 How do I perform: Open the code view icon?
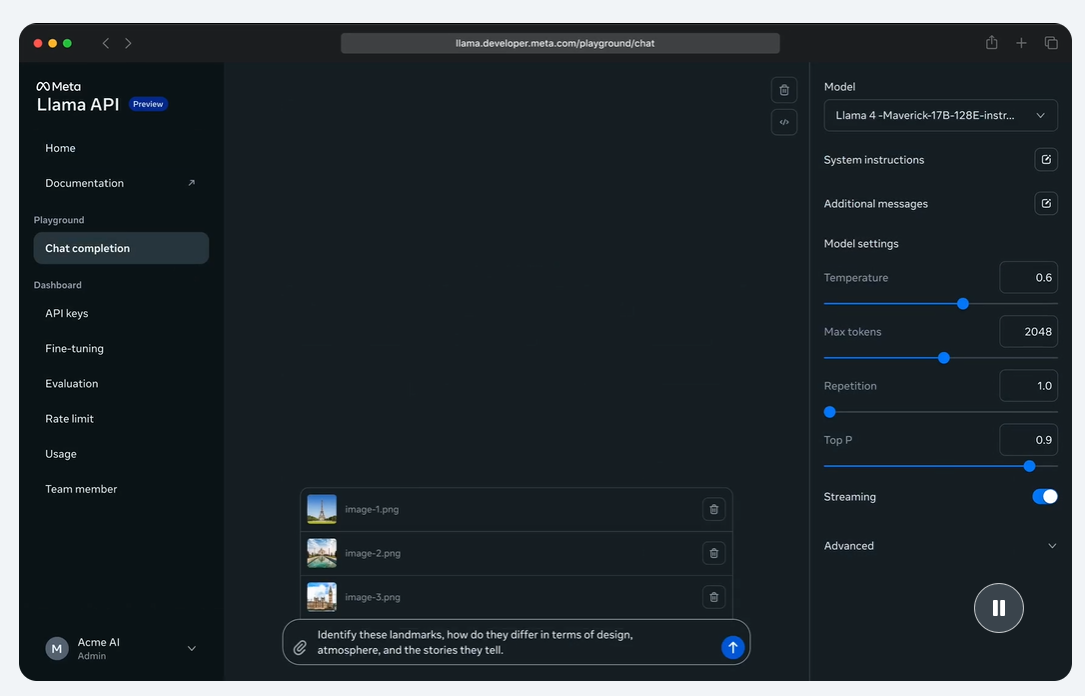(784, 122)
